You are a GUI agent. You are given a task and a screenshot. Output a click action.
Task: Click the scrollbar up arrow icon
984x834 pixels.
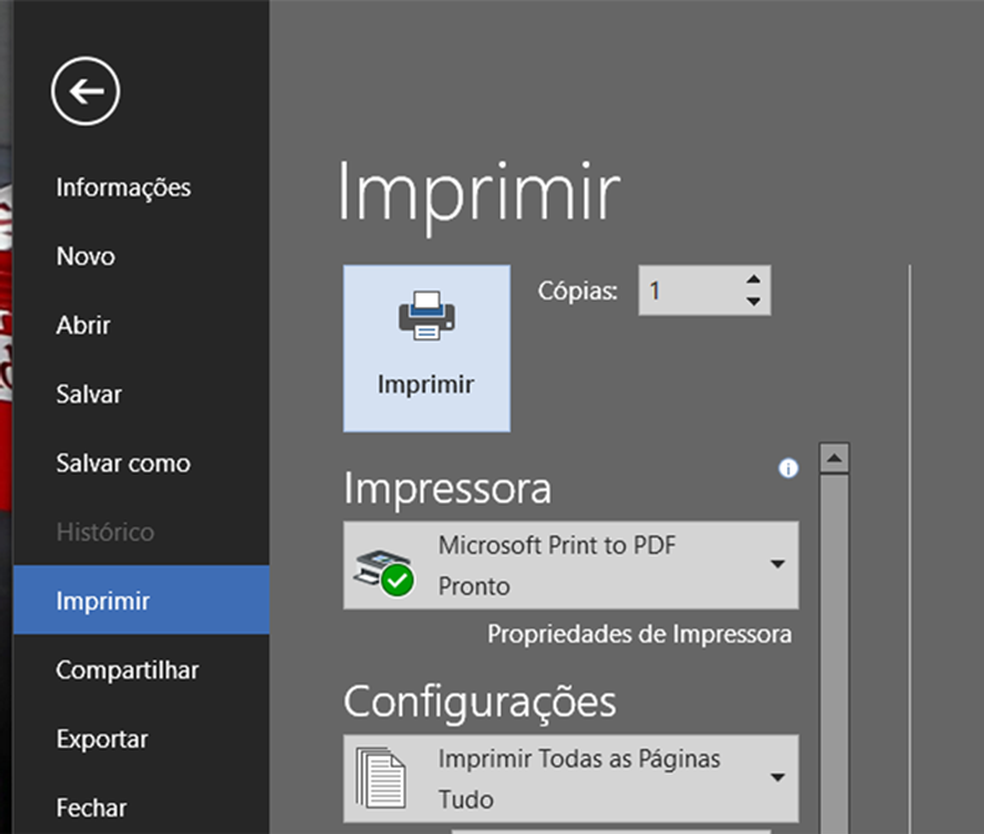click(833, 457)
